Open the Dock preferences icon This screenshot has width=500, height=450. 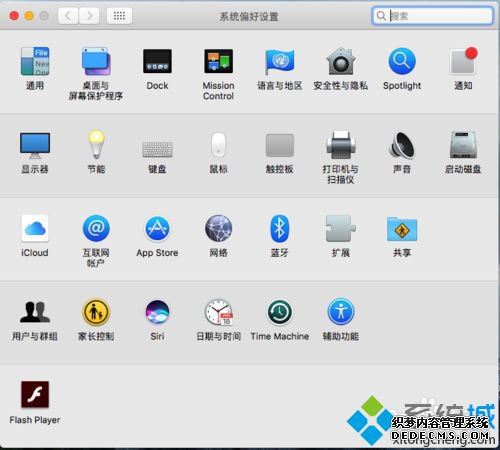[157, 61]
